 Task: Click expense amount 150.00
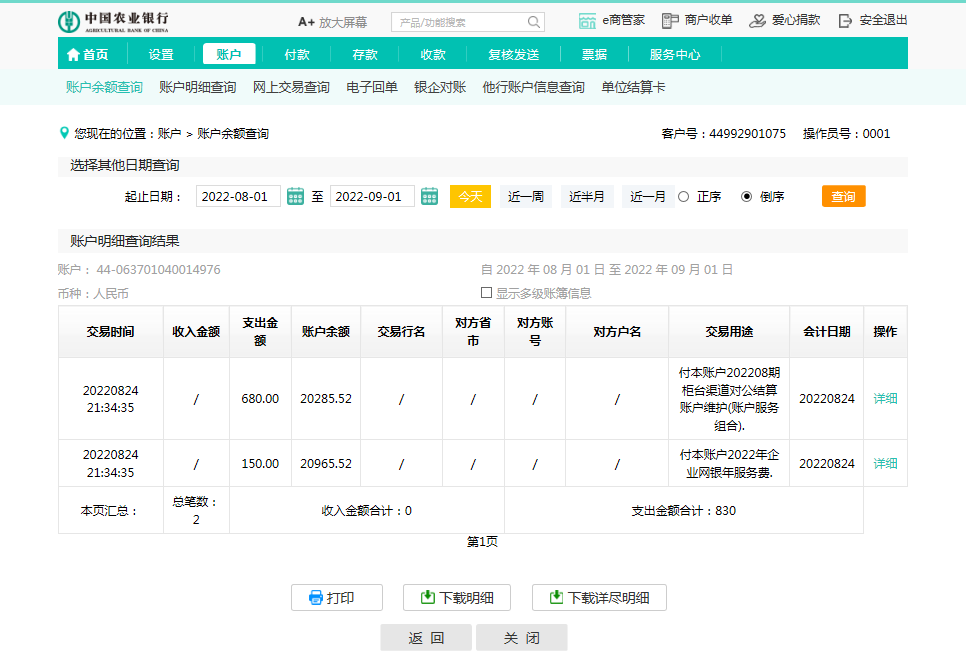coord(260,463)
